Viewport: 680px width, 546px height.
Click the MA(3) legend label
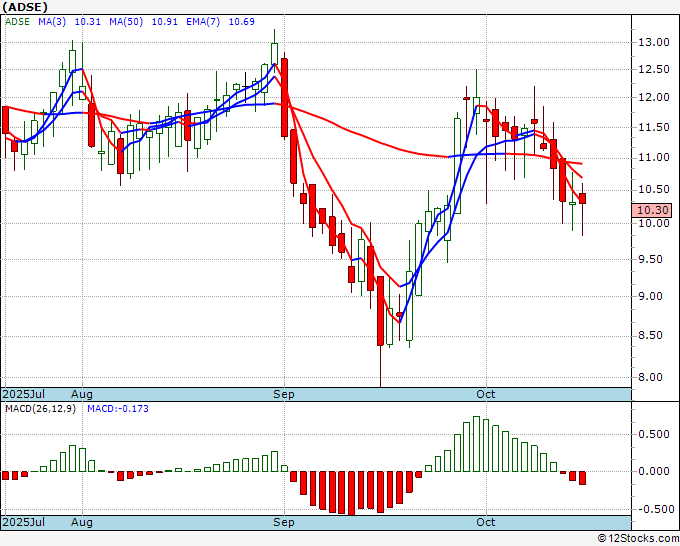(52, 22)
